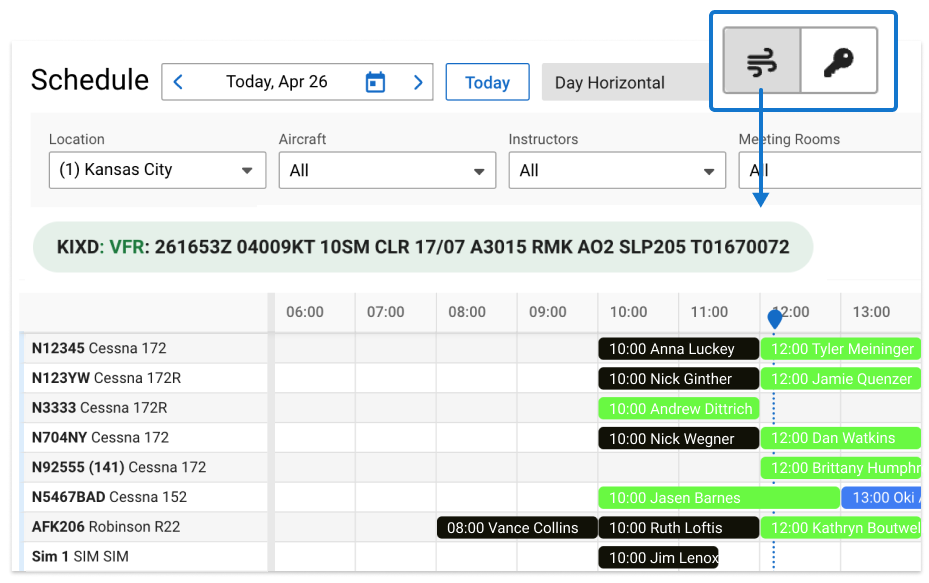The height and width of the screenshot is (583, 929).
Task: Click the Schedule heading
Action: [90, 80]
